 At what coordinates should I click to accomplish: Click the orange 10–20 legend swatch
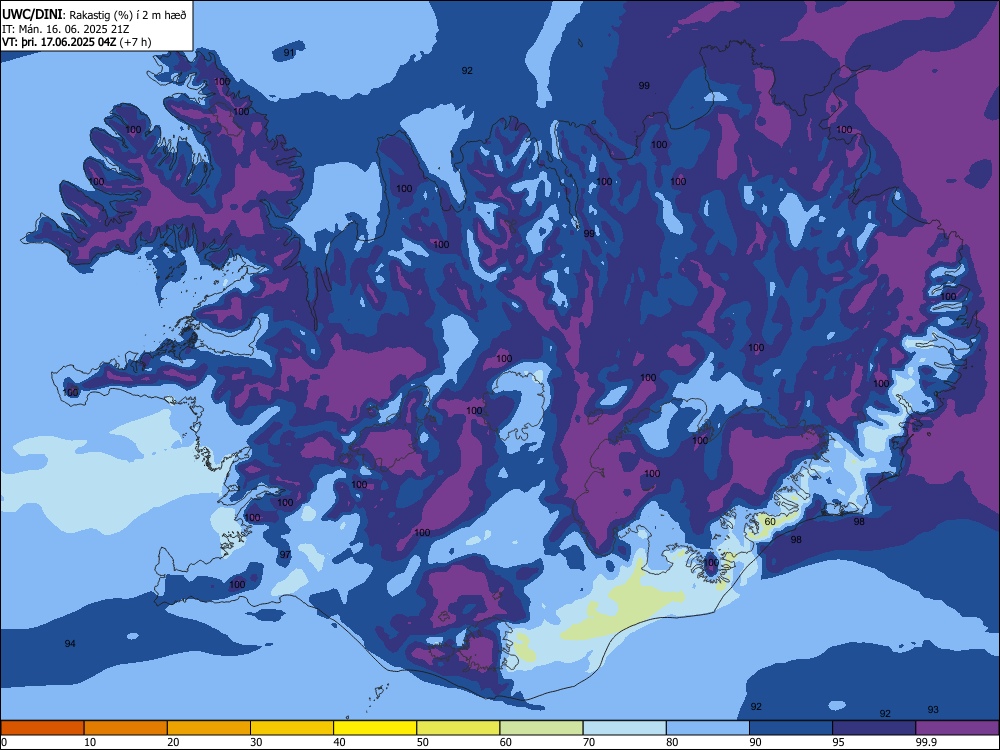(126, 728)
